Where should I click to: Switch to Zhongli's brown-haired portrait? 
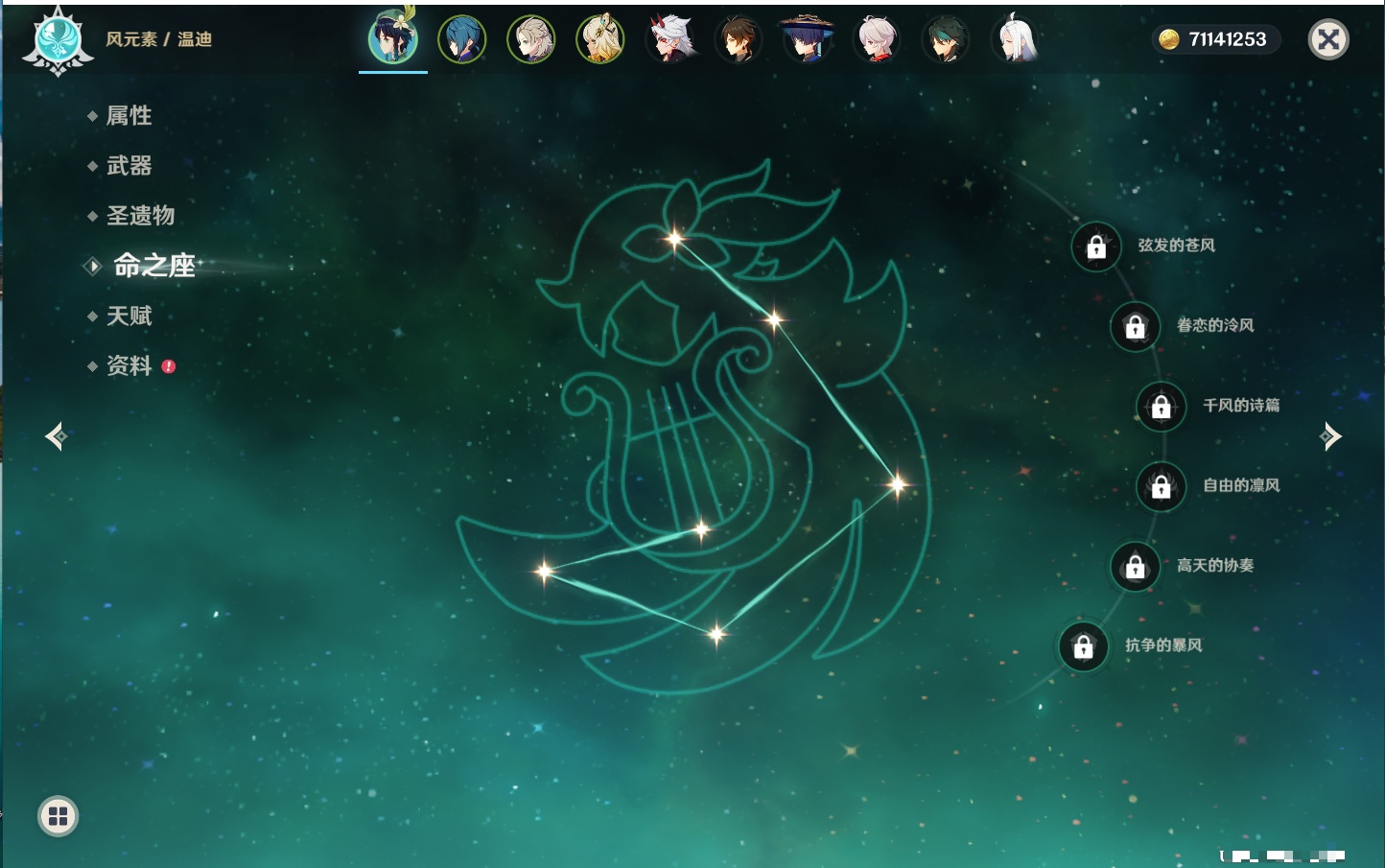pos(739,39)
